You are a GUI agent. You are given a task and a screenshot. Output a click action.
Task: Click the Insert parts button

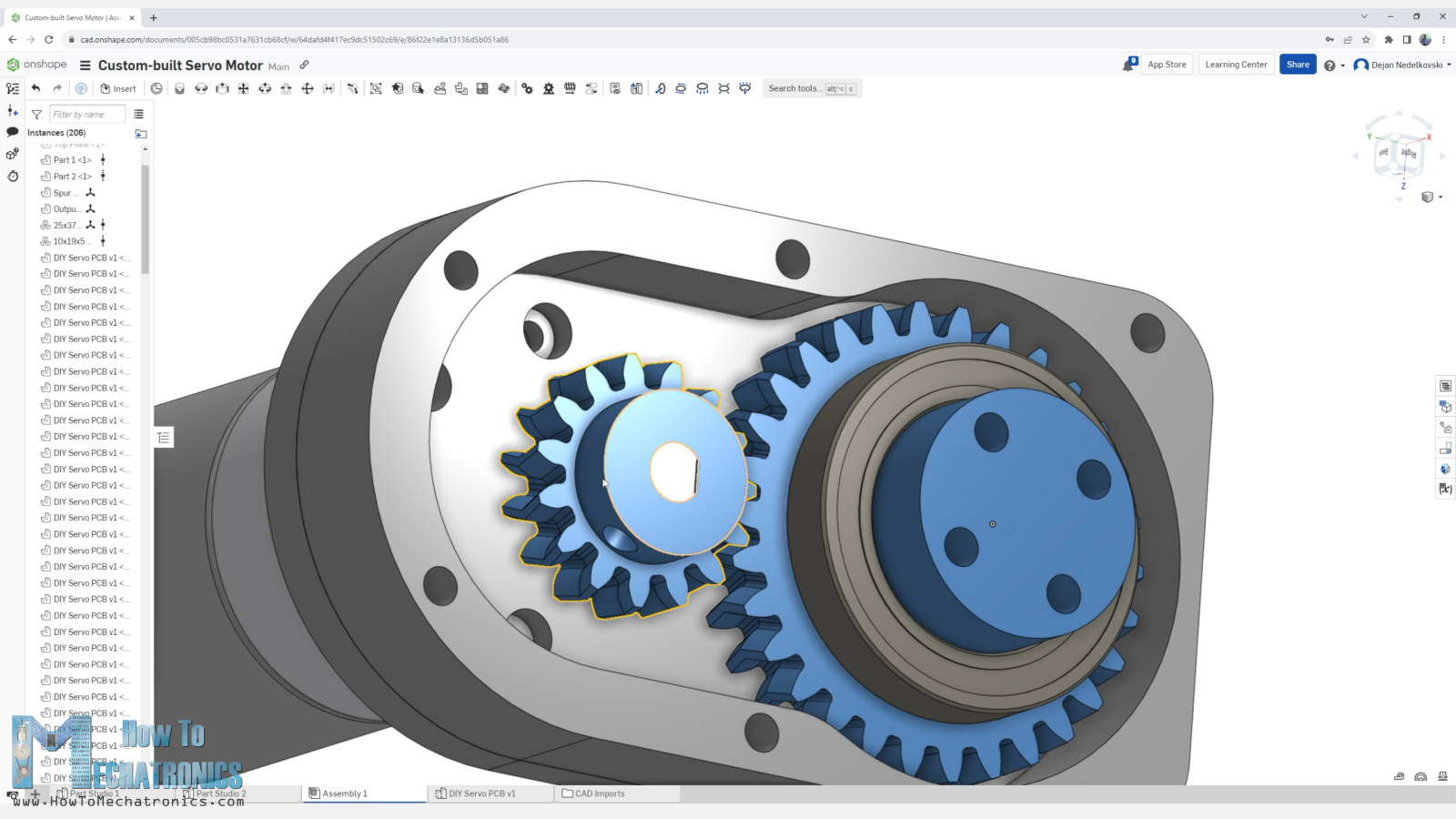click(118, 88)
